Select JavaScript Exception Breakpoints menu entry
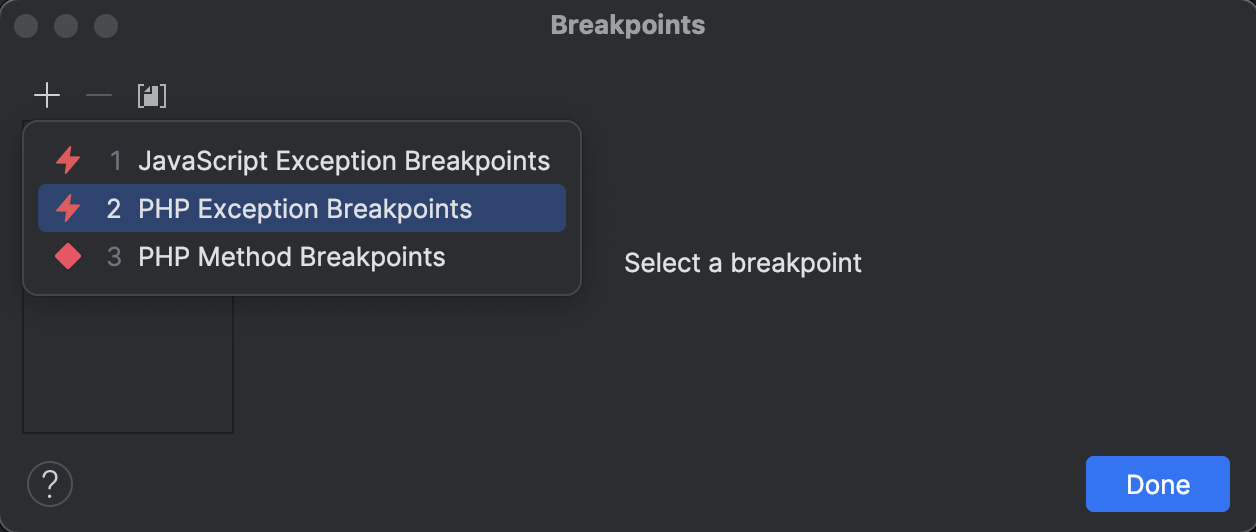Viewport: 1256px width, 532px height. coord(344,160)
